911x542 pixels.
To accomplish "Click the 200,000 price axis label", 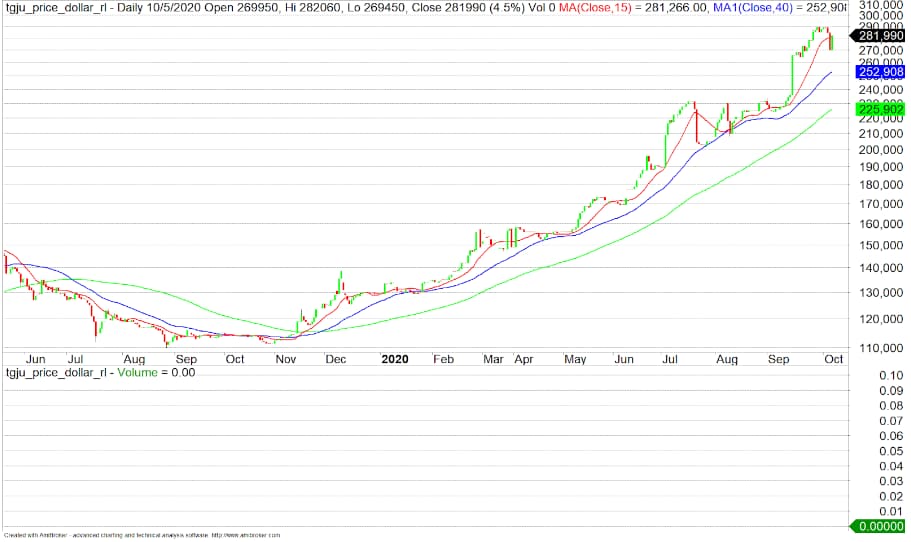I will point(880,150).
